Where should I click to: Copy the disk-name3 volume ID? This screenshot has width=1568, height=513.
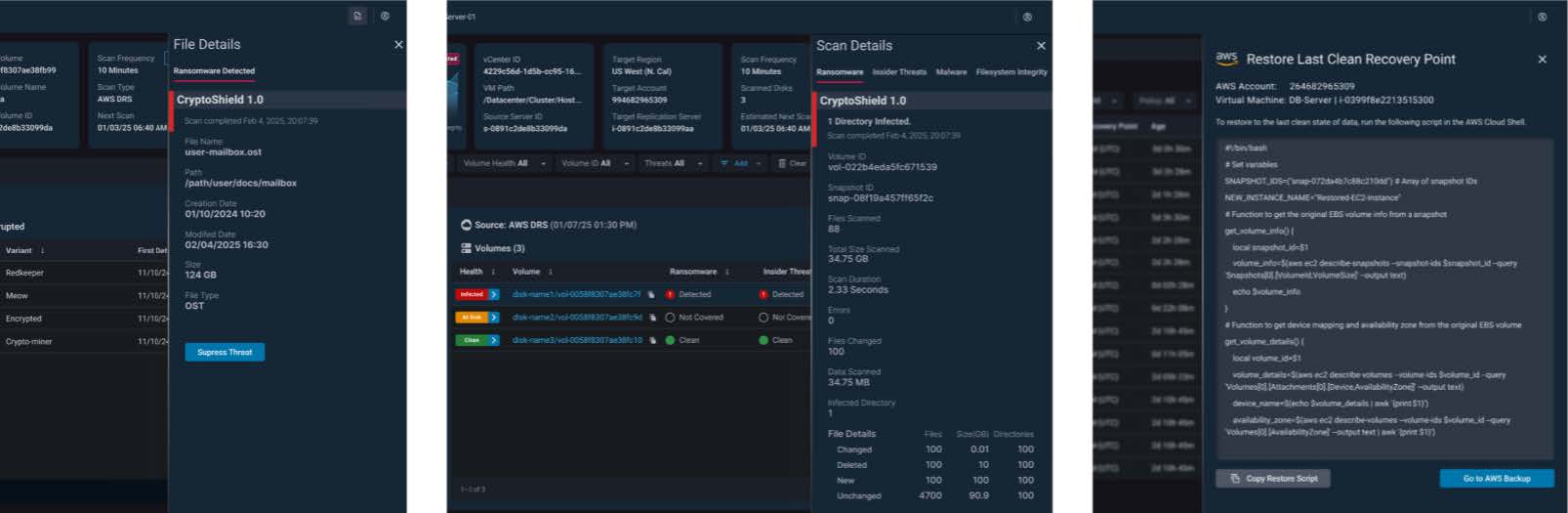click(651, 340)
